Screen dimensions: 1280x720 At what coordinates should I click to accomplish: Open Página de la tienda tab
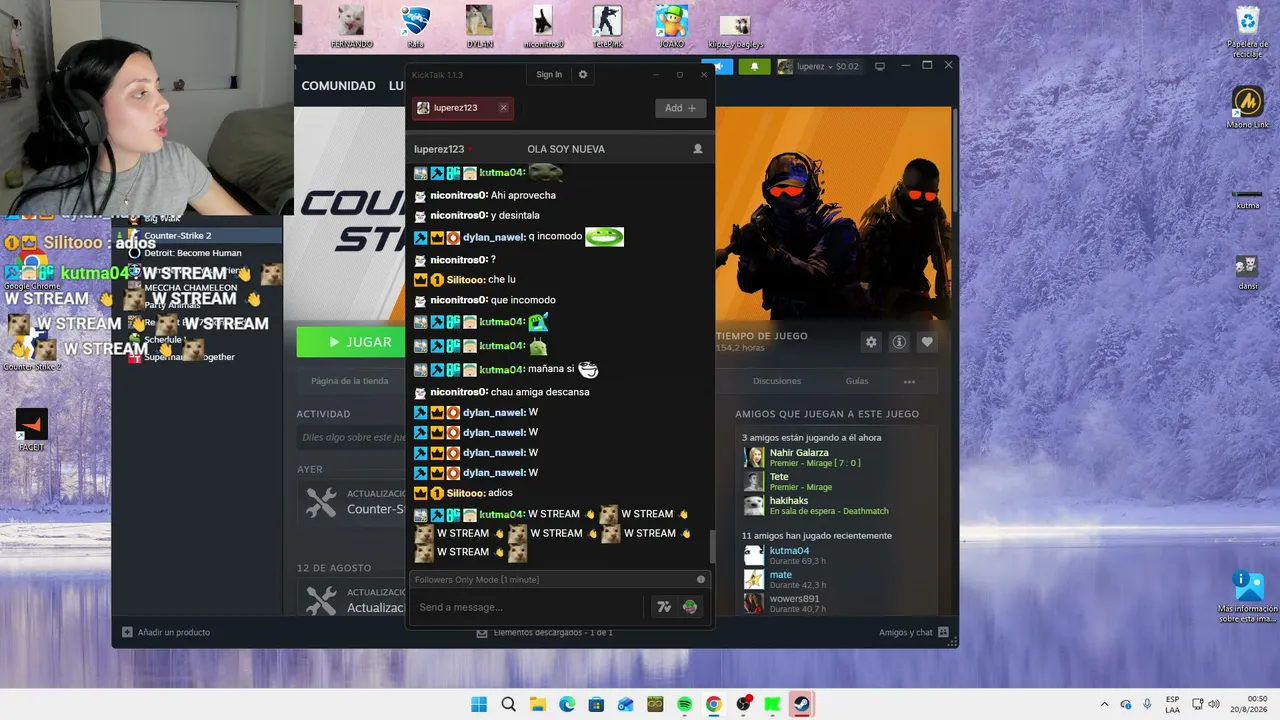(350, 381)
